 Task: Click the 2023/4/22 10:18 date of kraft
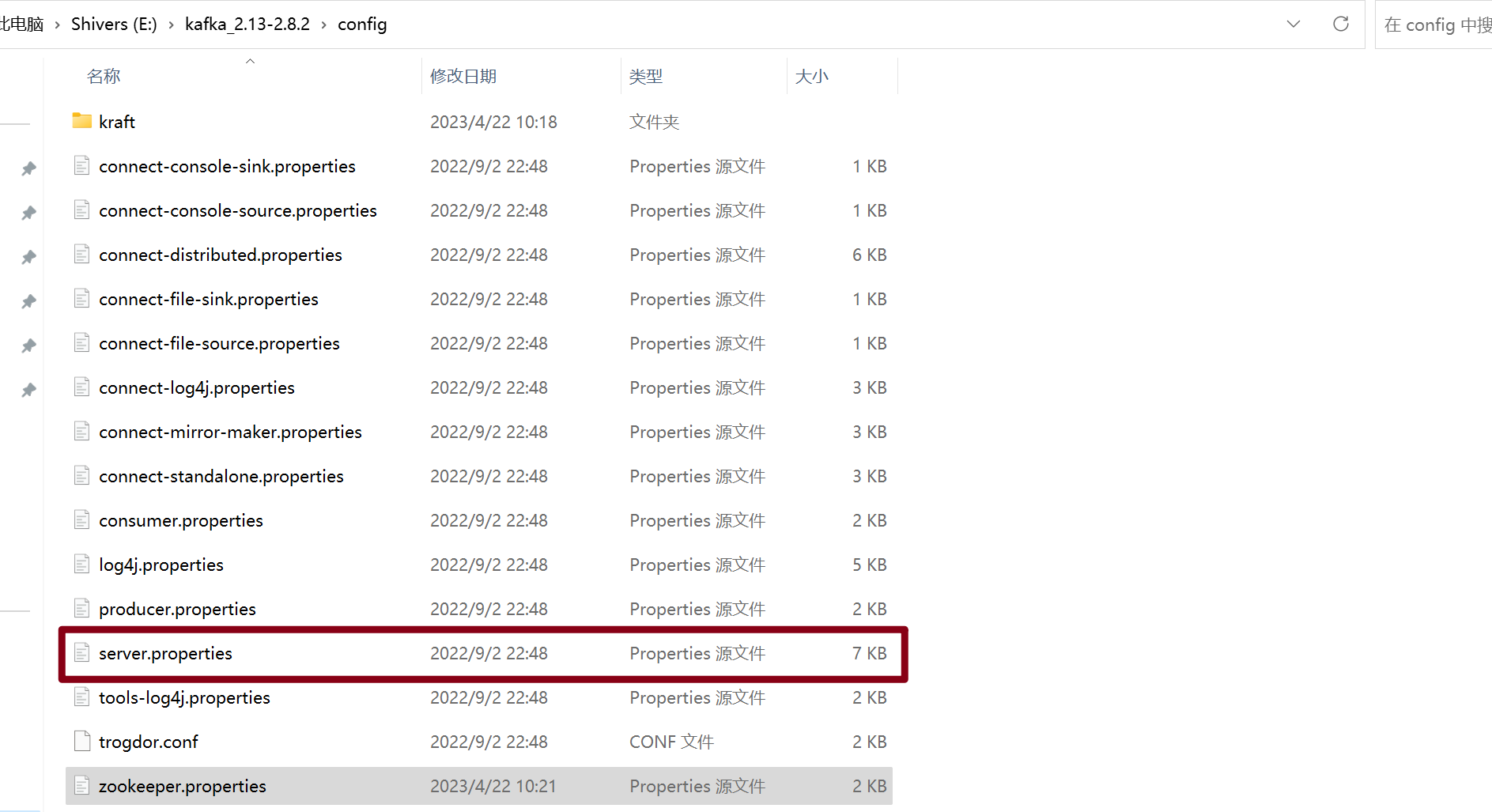pyautogui.click(x=493, y=122)
